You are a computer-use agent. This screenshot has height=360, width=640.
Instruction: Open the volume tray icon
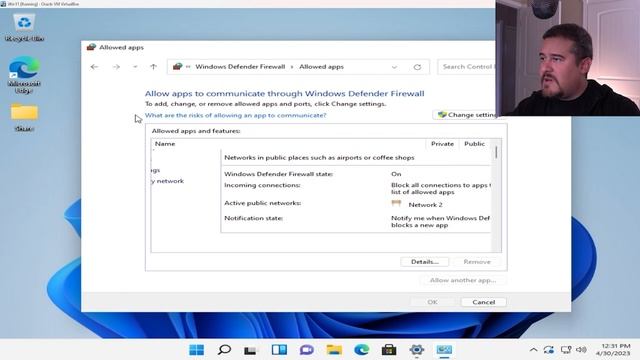(x=581, y=350)
